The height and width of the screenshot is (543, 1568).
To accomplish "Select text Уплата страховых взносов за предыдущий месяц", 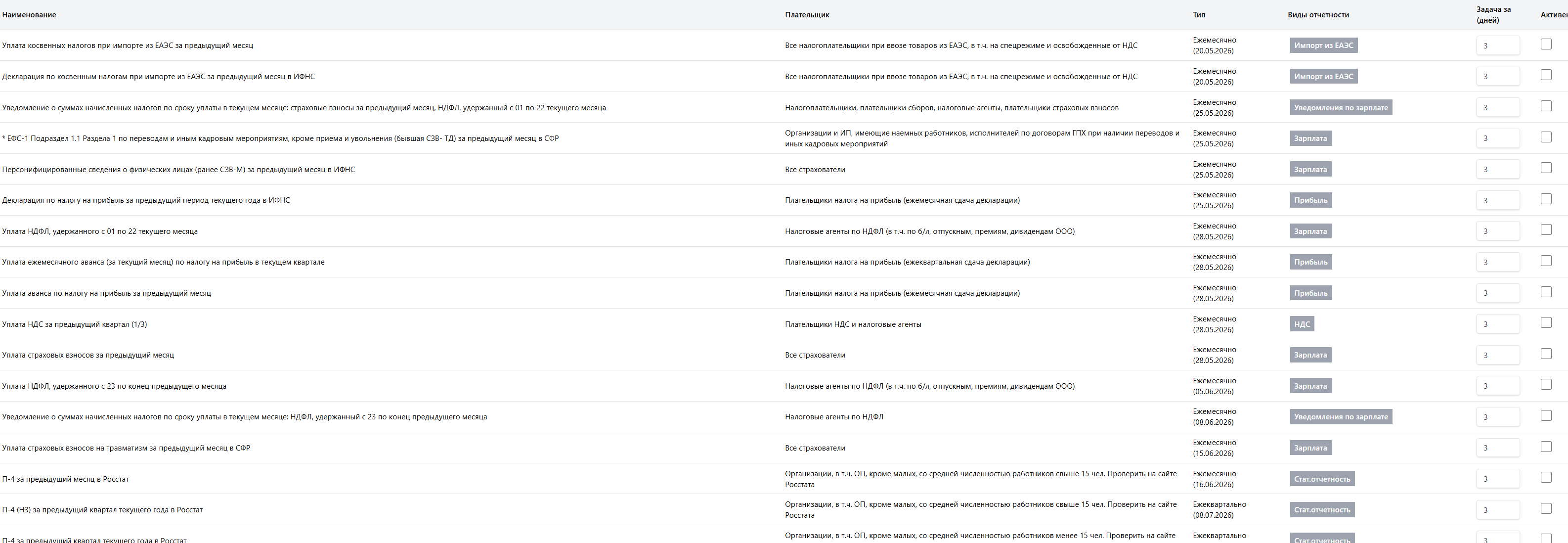I will coord(87,355).
